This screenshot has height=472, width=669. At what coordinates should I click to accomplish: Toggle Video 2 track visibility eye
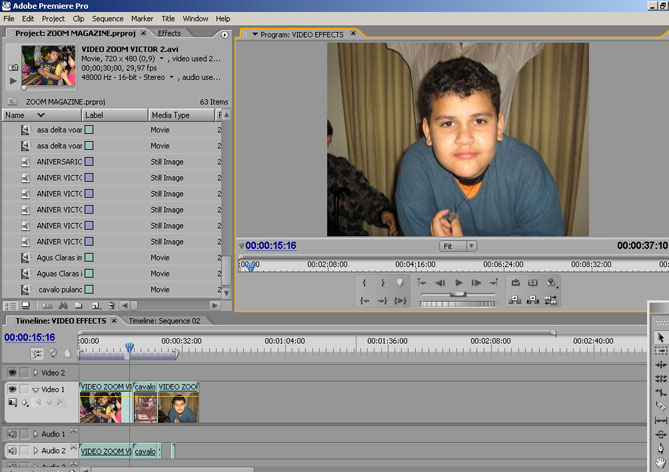point(13,373)
